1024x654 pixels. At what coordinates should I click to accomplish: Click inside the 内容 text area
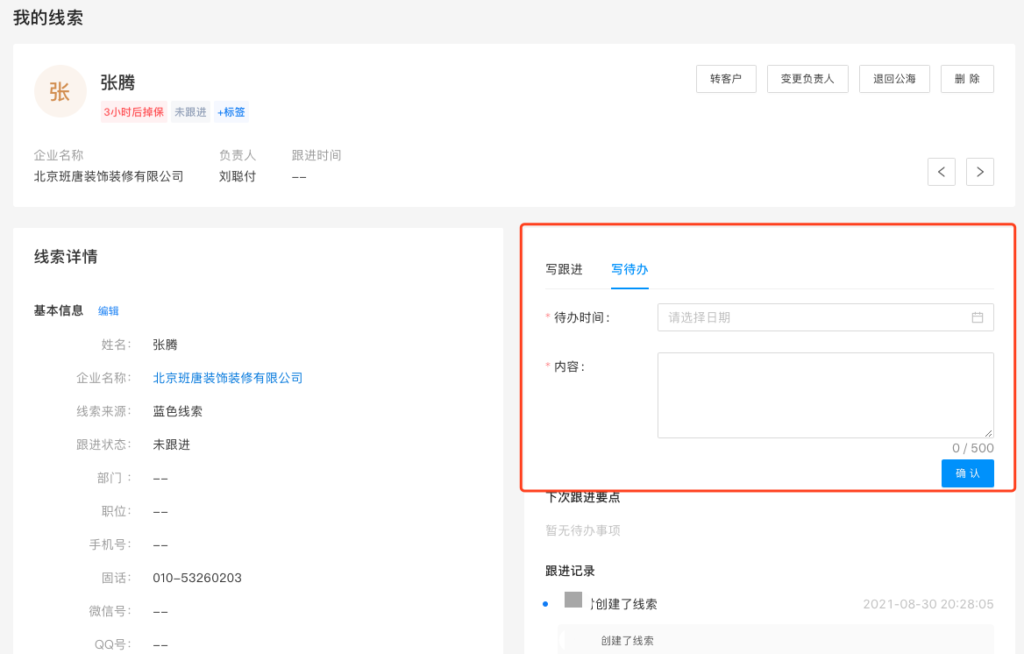(825, 394)
